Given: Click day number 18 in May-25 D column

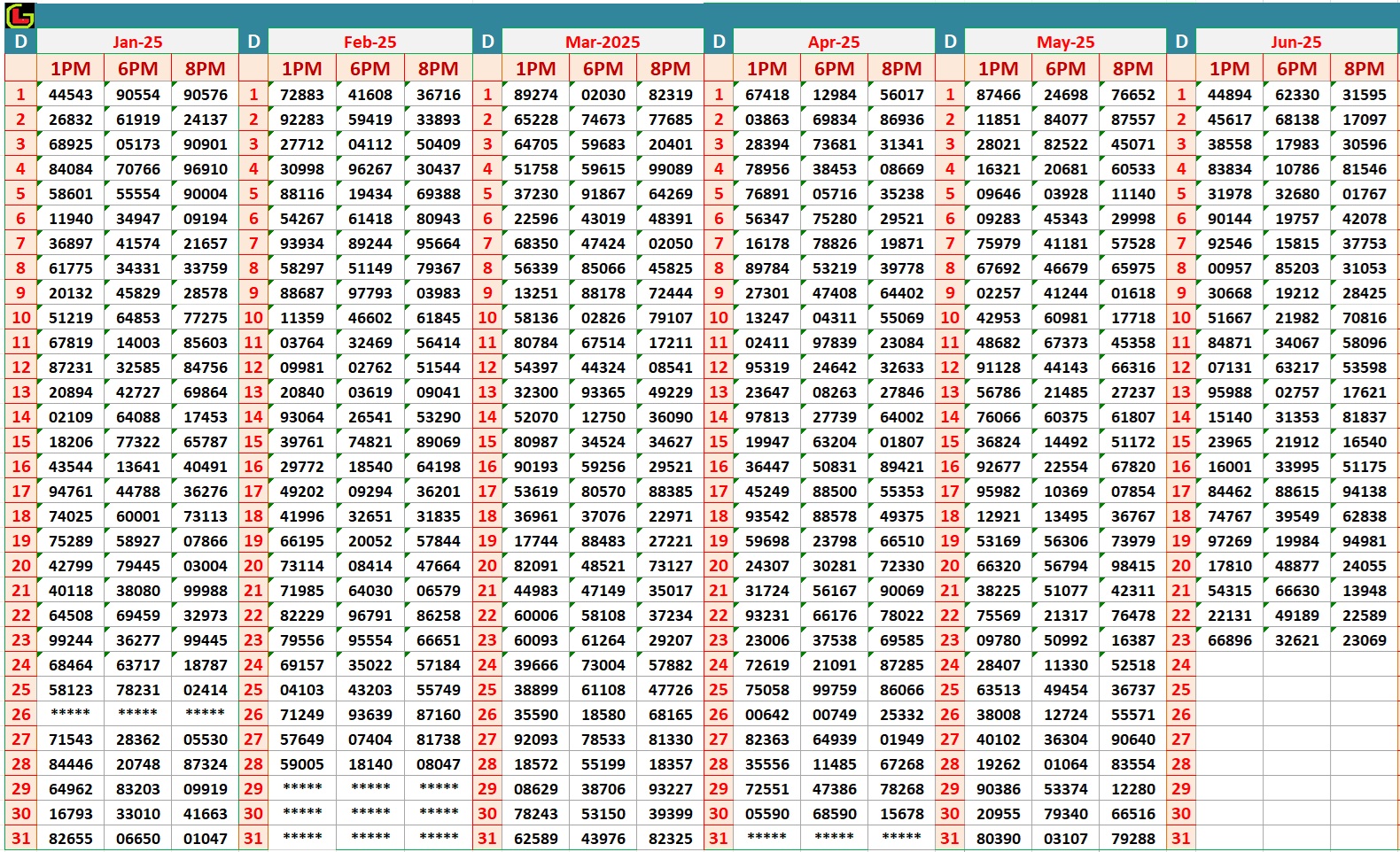Looking at the screenshot, I should 950,515.
